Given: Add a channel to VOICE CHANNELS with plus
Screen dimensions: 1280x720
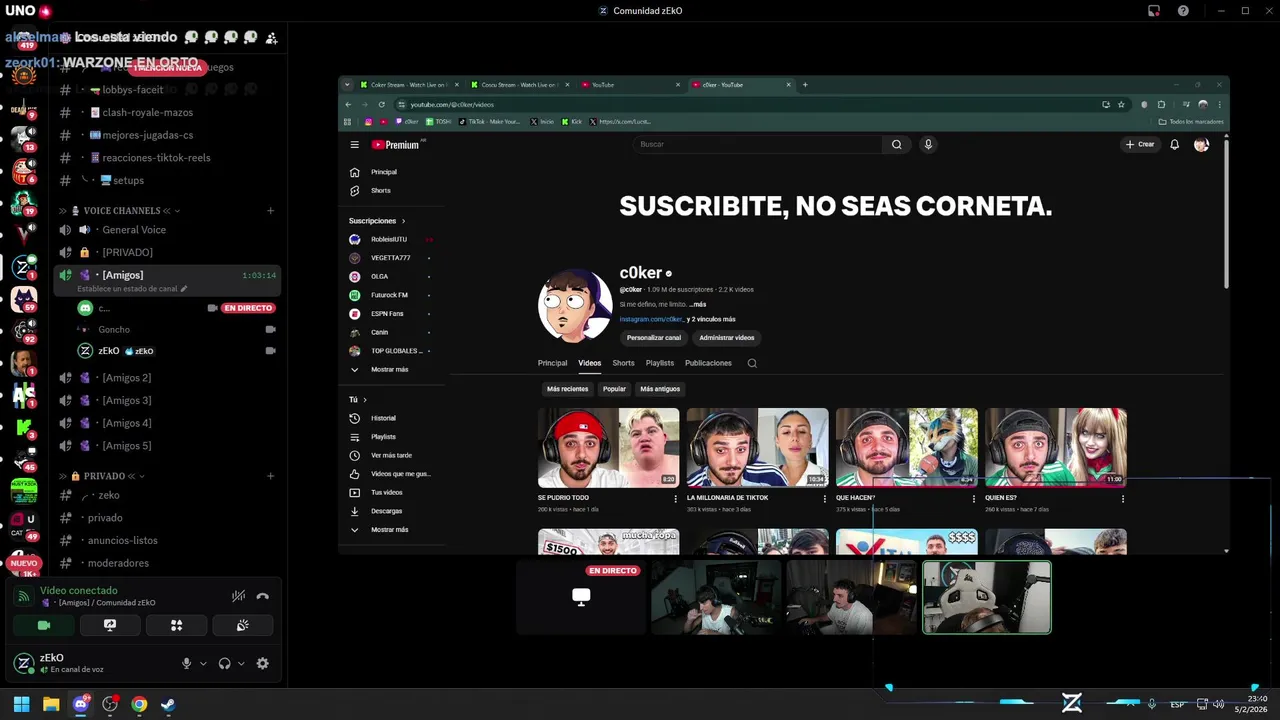Looking at the screenshot, I should click(x=270, y=211).
